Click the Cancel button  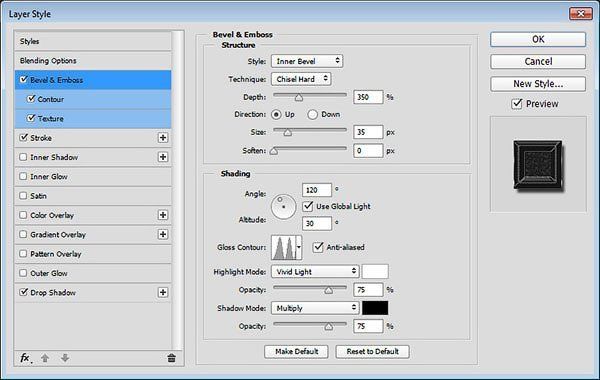click(x=538, y=62)
